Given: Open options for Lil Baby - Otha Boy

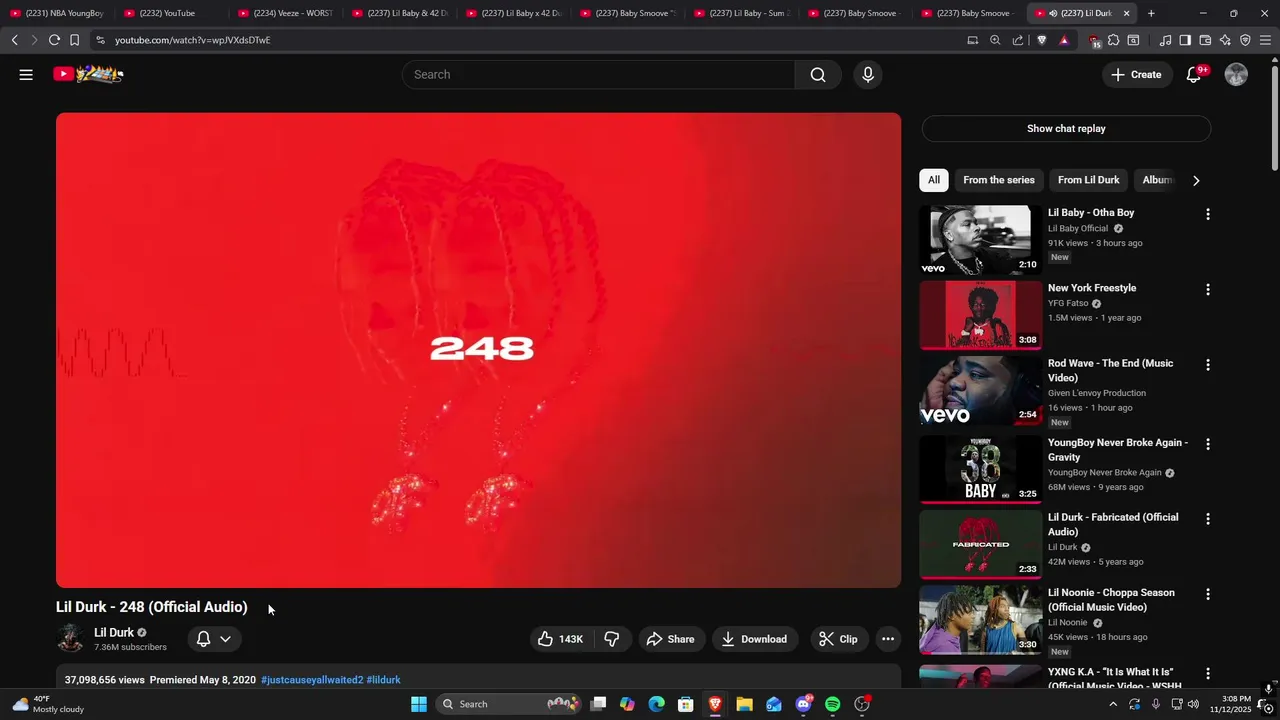Looking at the screenshot, I should click(1207, 214).
